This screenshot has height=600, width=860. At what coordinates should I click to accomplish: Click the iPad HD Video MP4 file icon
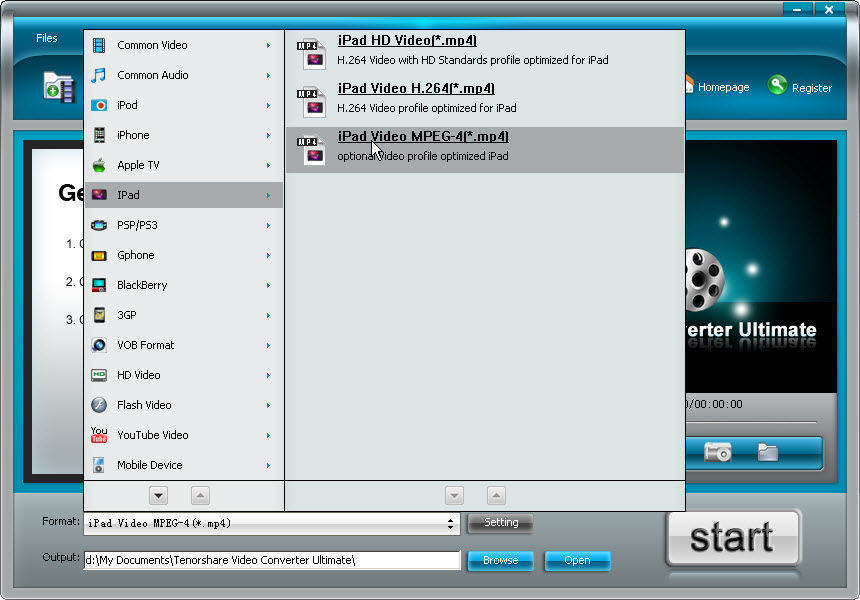312,53
